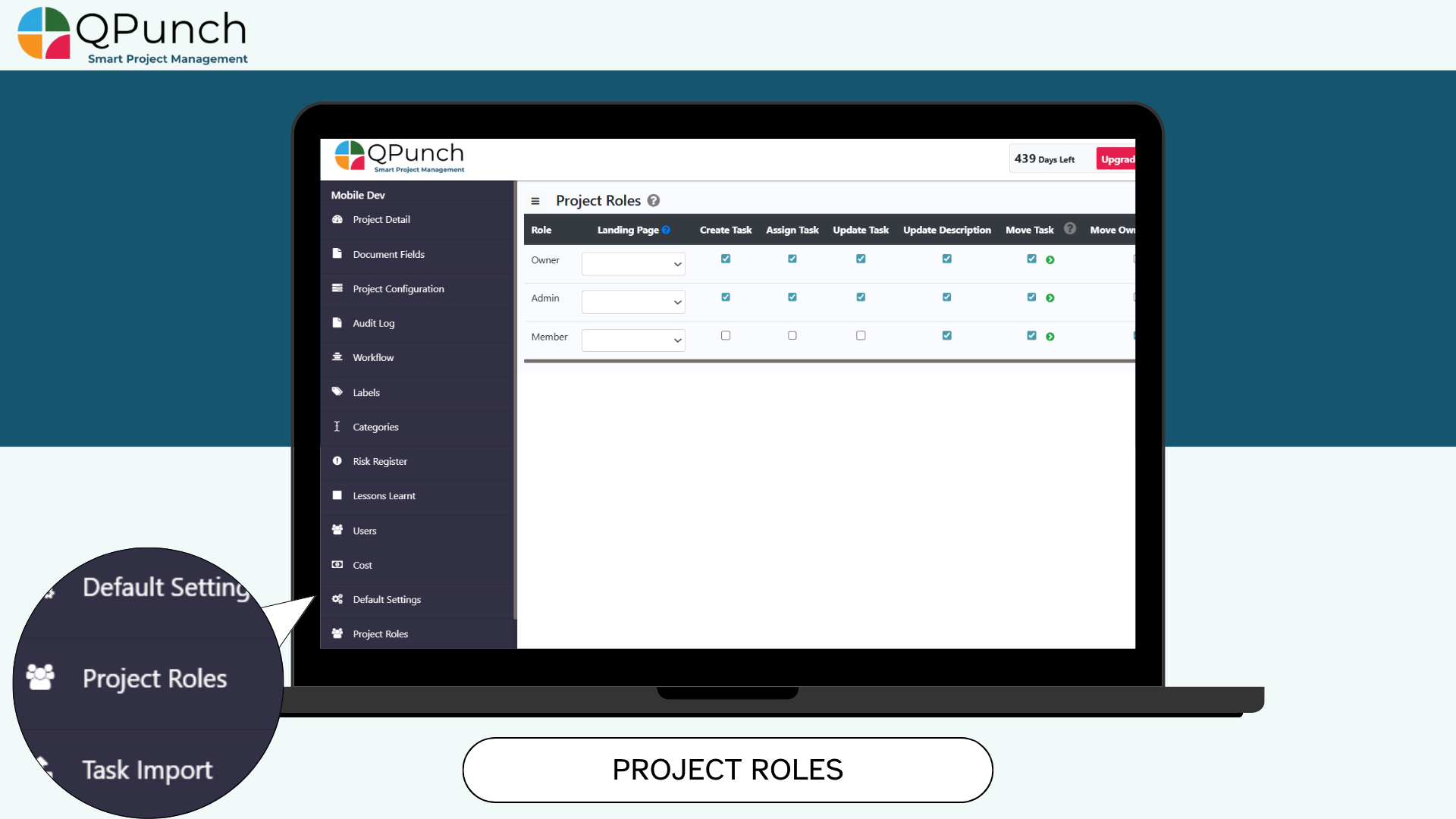The height and width of the screenshot is (819, 1456).
Task: Toggle Move Task checkbox for Owner
Action: click(x=1031, y=259)
